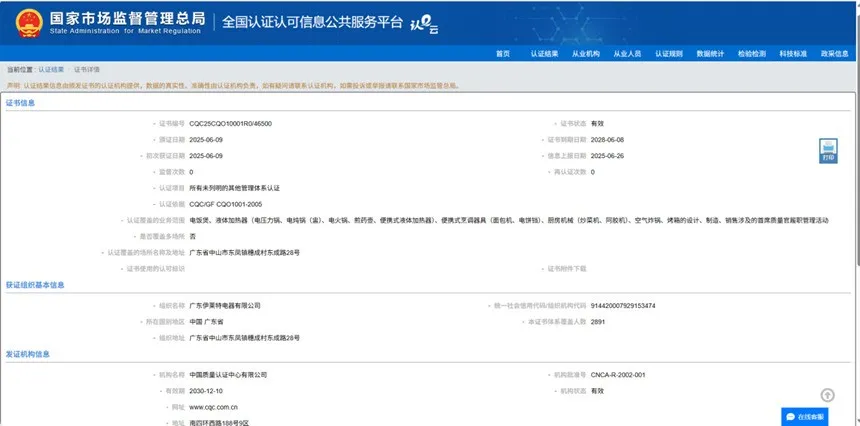Click 否 beside 是否覆盖多场所
This screenshot has width=860, height=426.
click(193, 237)
